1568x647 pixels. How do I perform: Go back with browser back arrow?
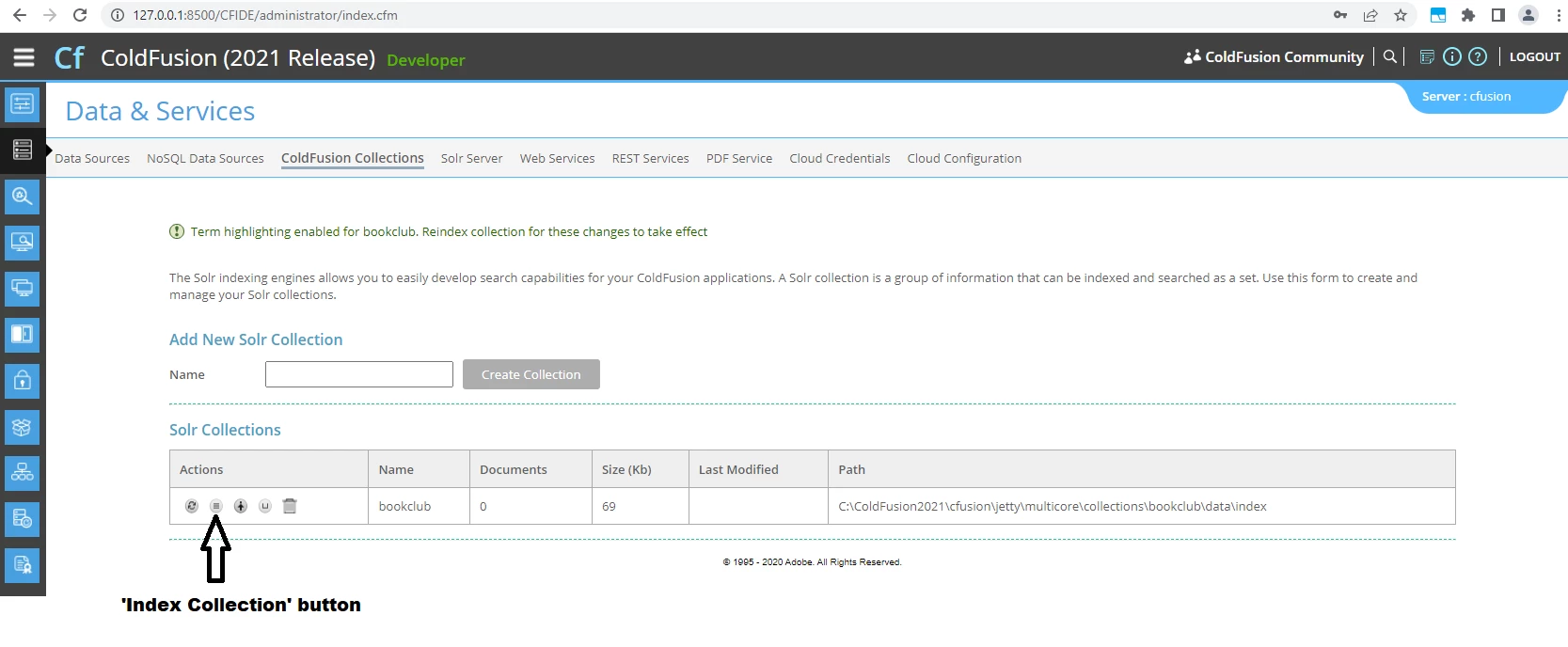tap(20, 15)
